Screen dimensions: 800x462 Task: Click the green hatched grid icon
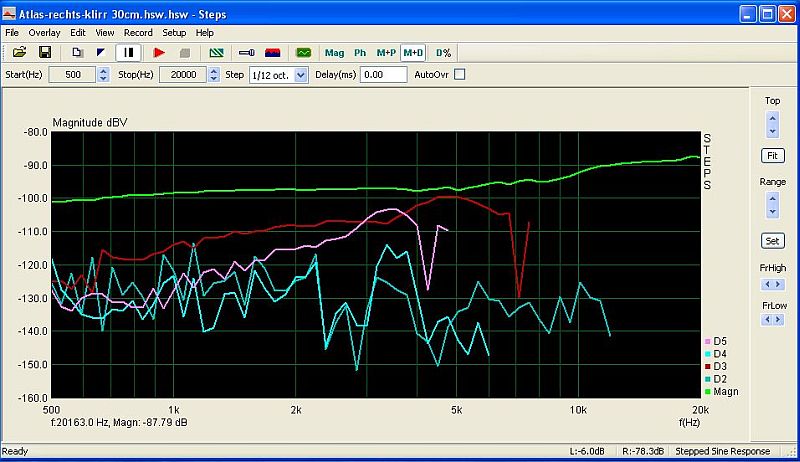click(216, 52)
